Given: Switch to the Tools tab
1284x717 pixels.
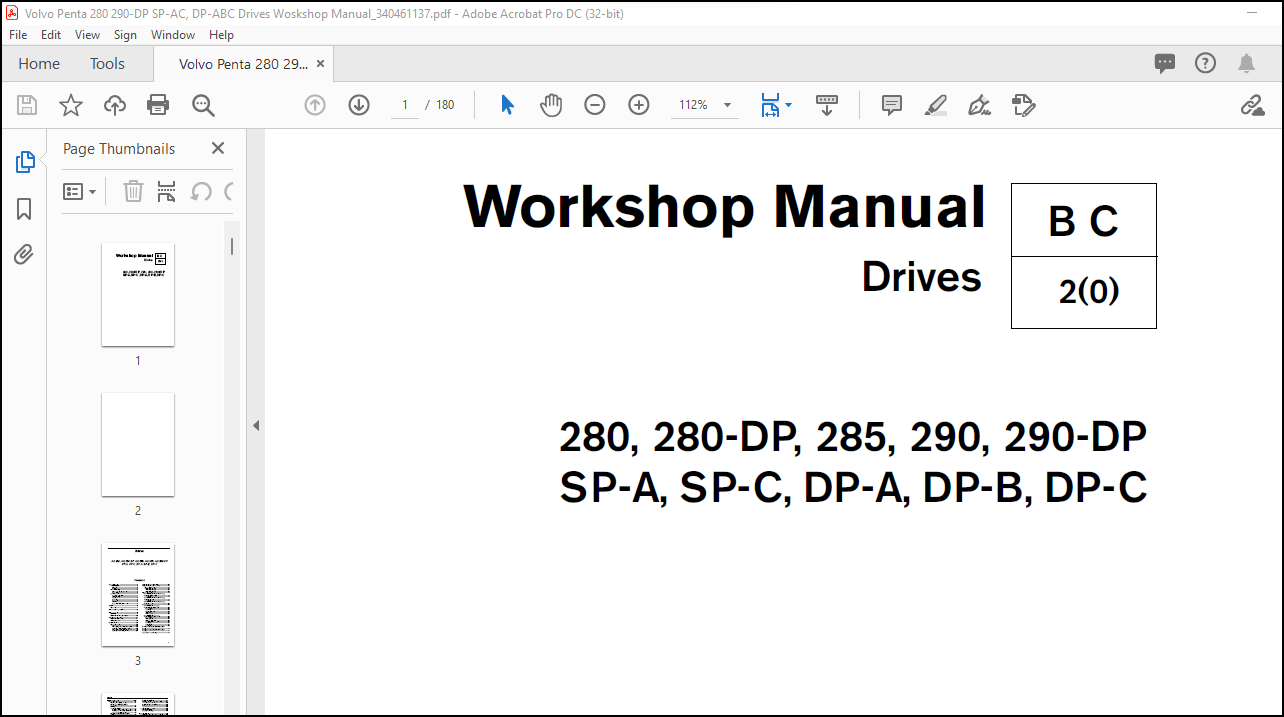Looking at the screenshot, I should (x=108, y=64).
